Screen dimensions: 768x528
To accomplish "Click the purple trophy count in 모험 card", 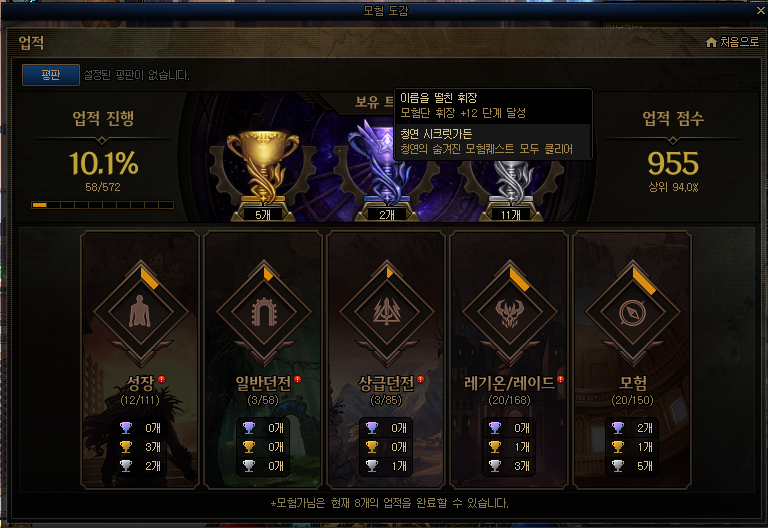I will pyautogui.click(x=645, y=428).
